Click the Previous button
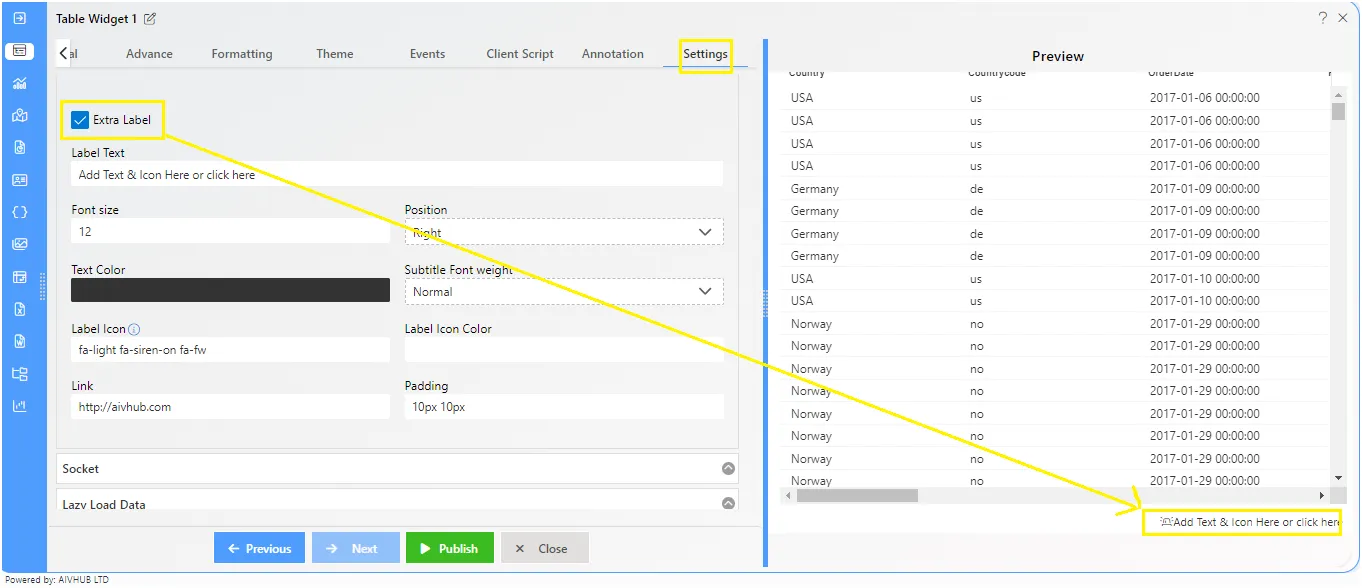The height and width of the screenshot is (588, 1362). tap(259, 548)
